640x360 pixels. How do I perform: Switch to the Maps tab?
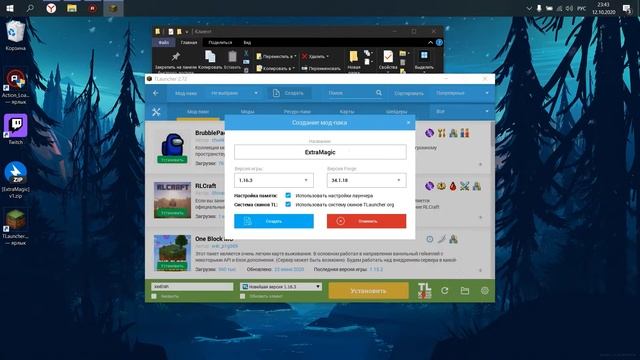(347, 111)
